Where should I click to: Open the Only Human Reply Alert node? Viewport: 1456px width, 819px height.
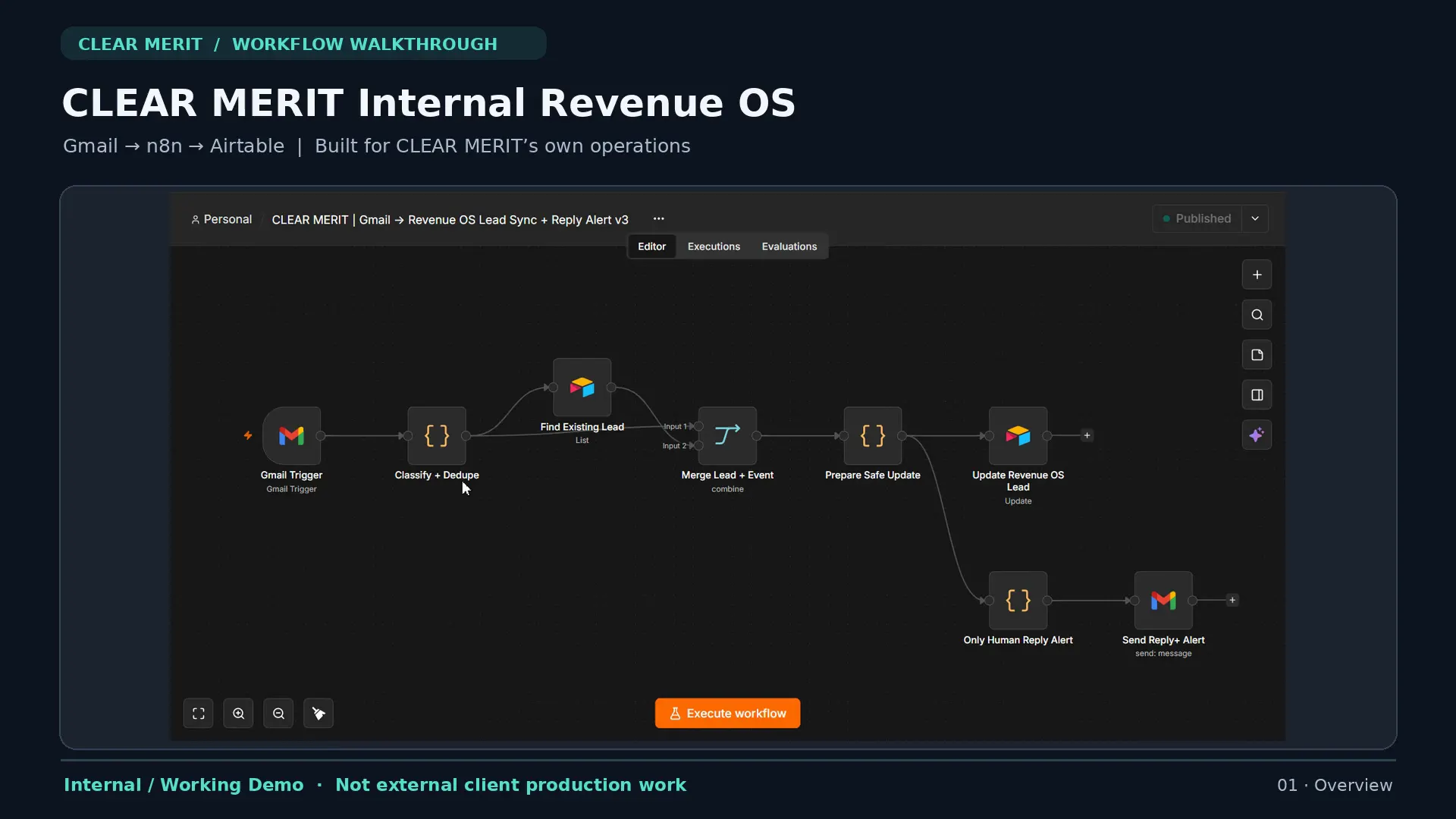1018,601
